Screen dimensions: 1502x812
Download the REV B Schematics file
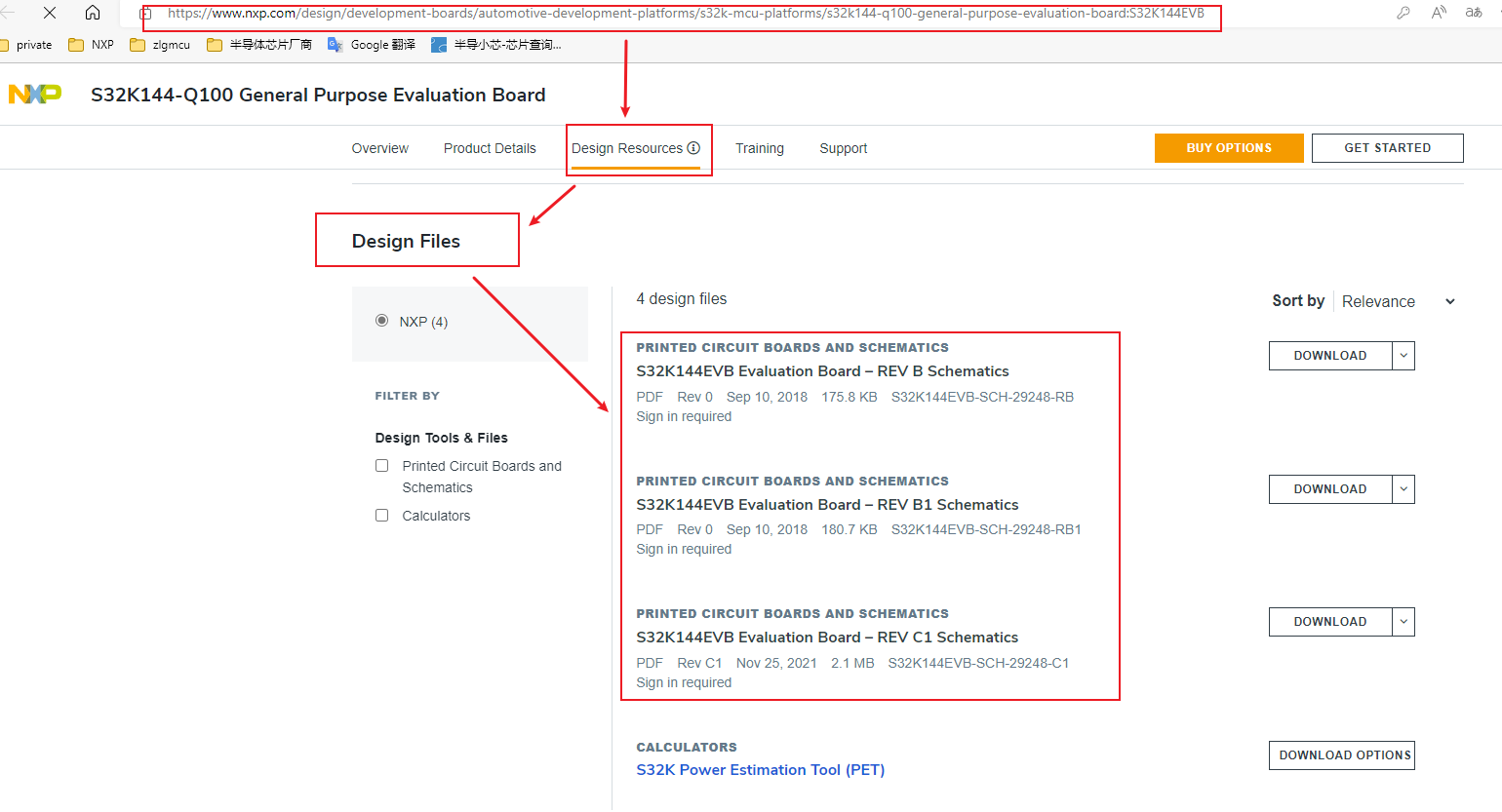pyautogui.click(x=1330, y=356)
